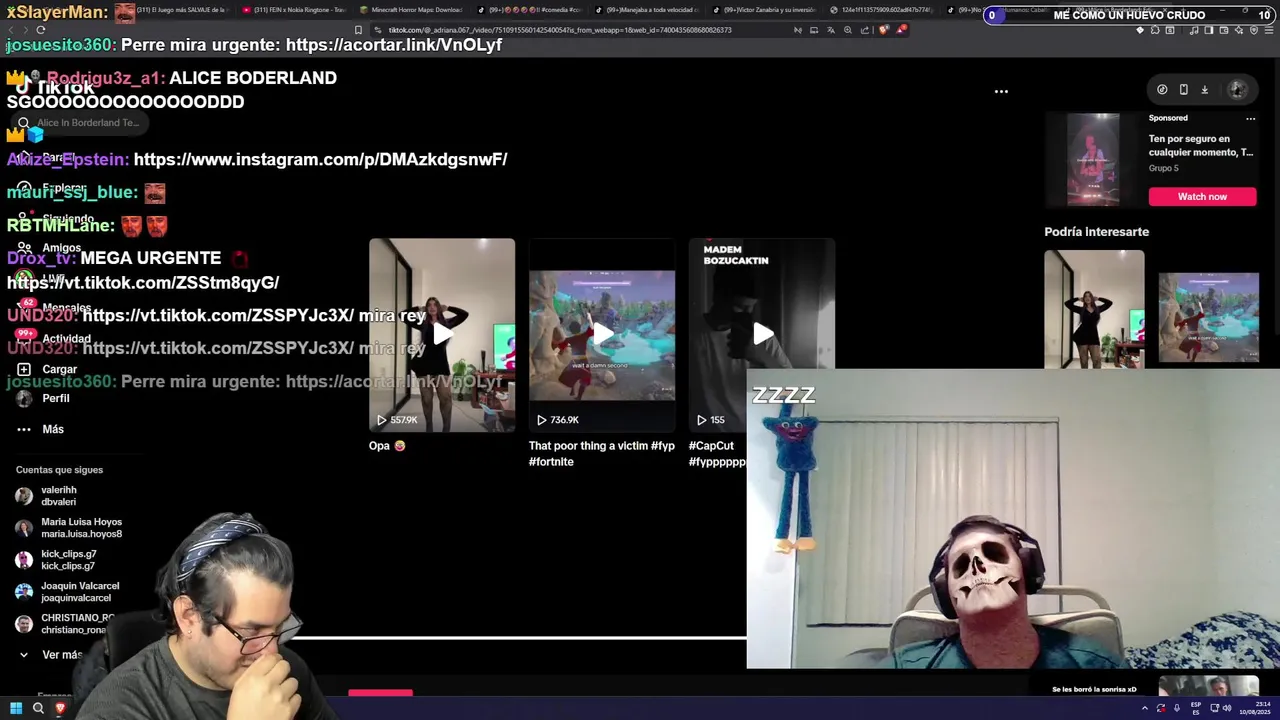The image size is (1280, 720).
Task: Click the 'Opa' video caption
Action: (x=387, y=446)
